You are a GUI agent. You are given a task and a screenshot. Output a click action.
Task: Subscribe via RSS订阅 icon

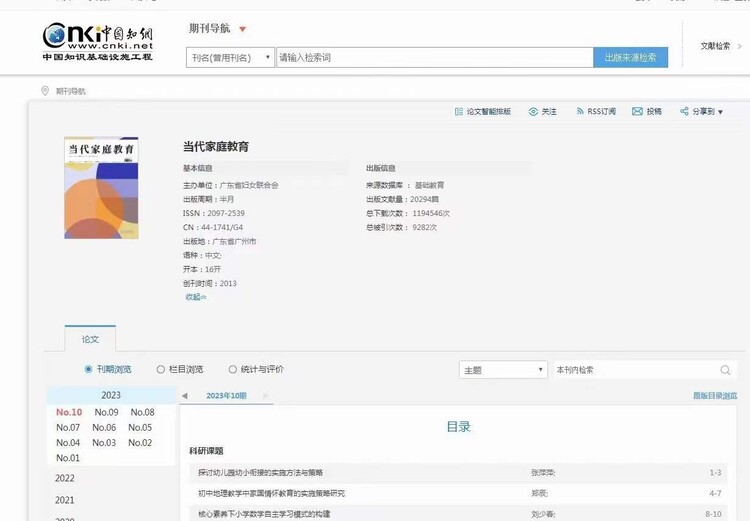click(580, 112)
